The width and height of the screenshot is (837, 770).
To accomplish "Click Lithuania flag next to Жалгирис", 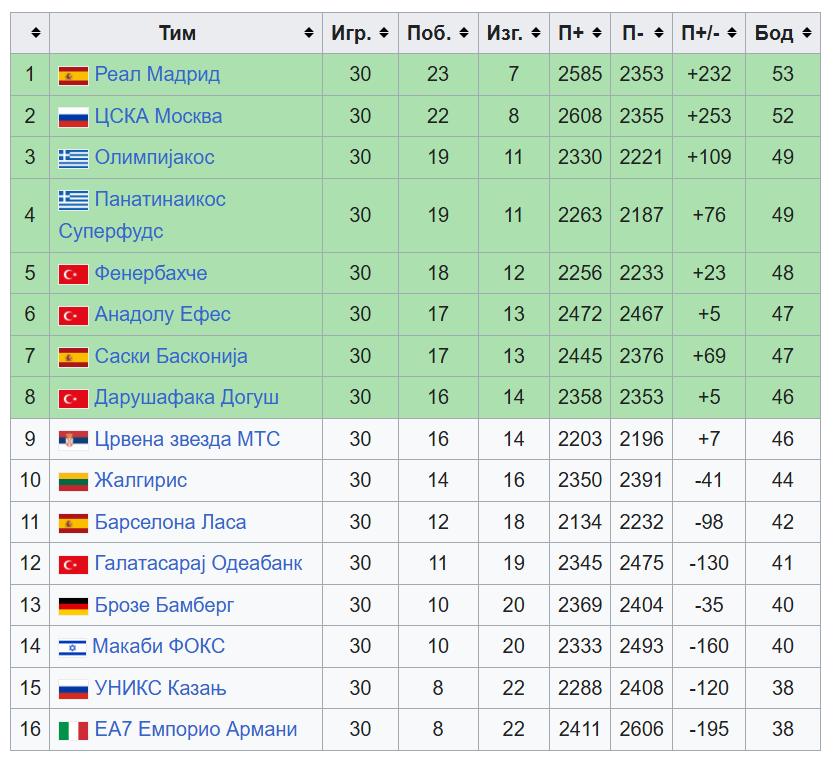I will click(73, 481).
